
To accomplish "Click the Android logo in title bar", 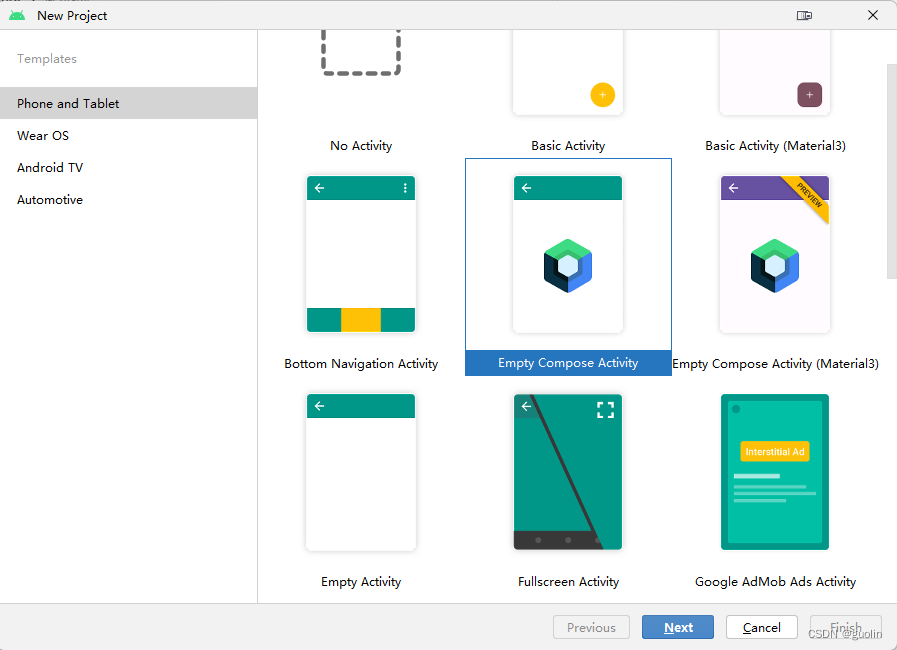I will 17,15.
